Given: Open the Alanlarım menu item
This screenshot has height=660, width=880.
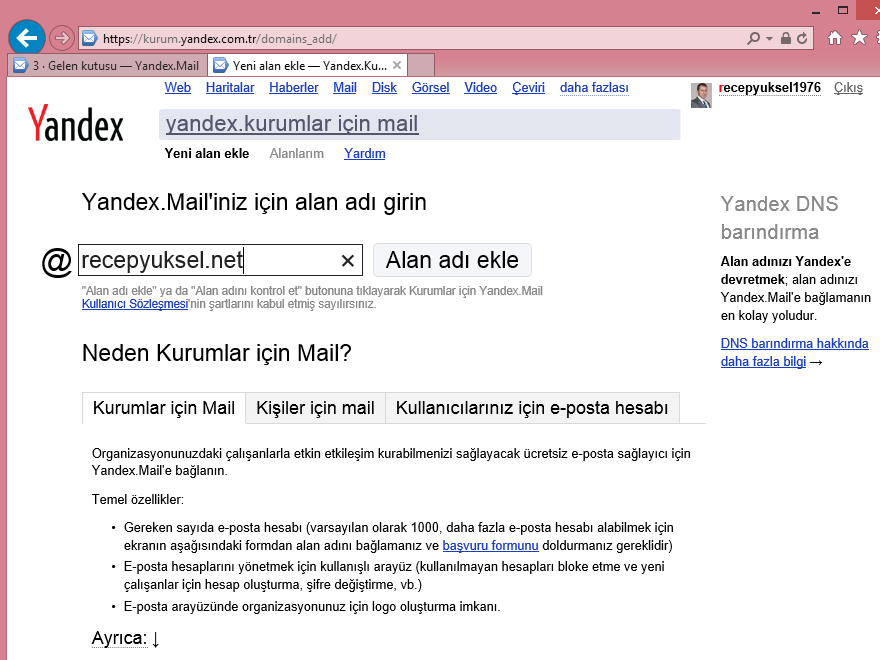Looking at the screenshot, I should click(x=296, y=153).
